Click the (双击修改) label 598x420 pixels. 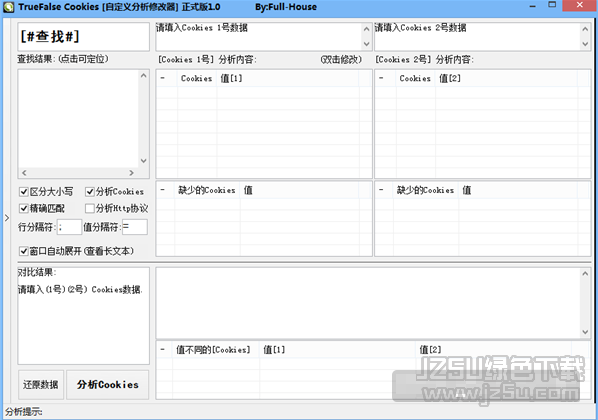[341, 60]
